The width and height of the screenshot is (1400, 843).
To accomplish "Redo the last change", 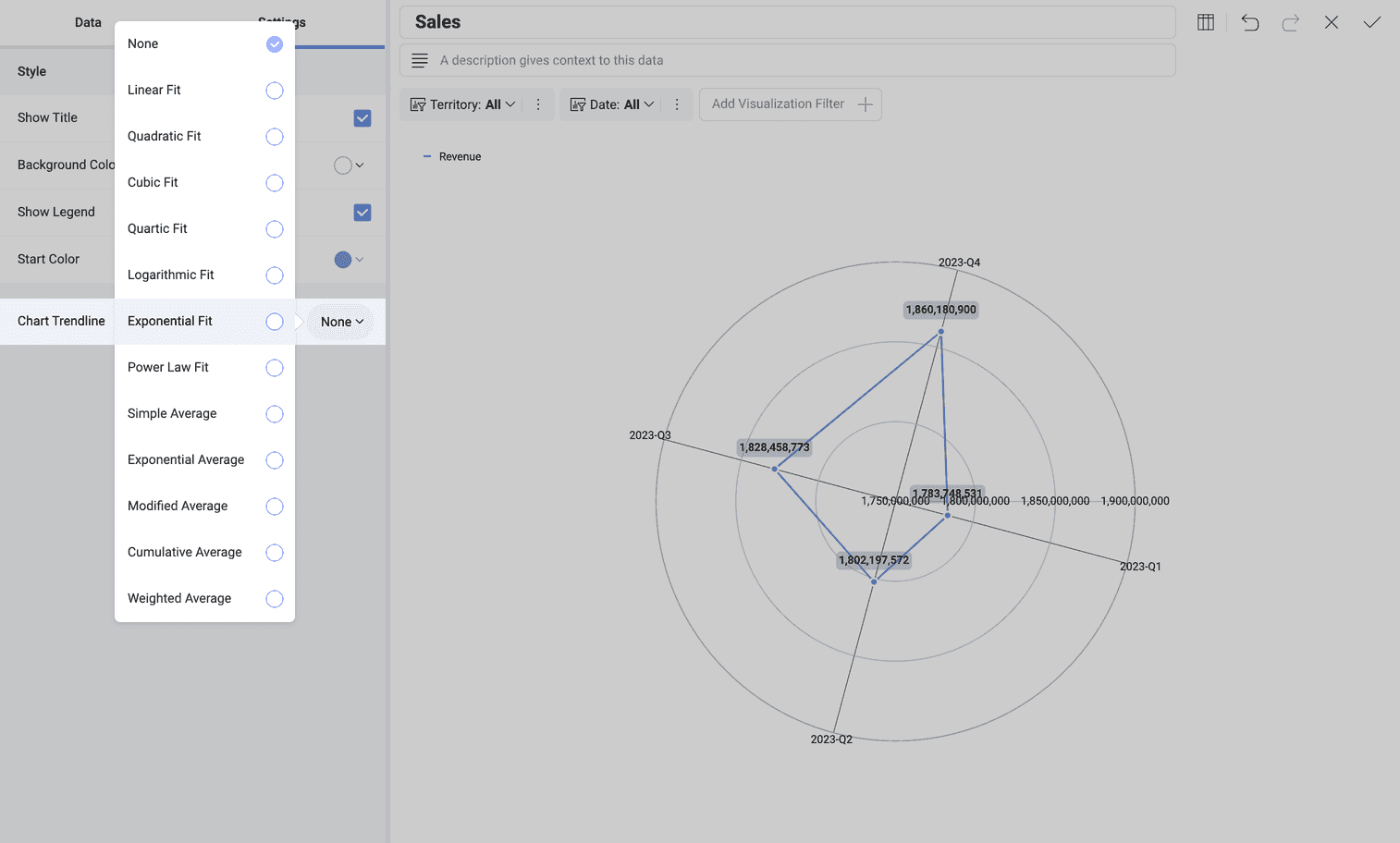I will click(x=1291, y=22).
